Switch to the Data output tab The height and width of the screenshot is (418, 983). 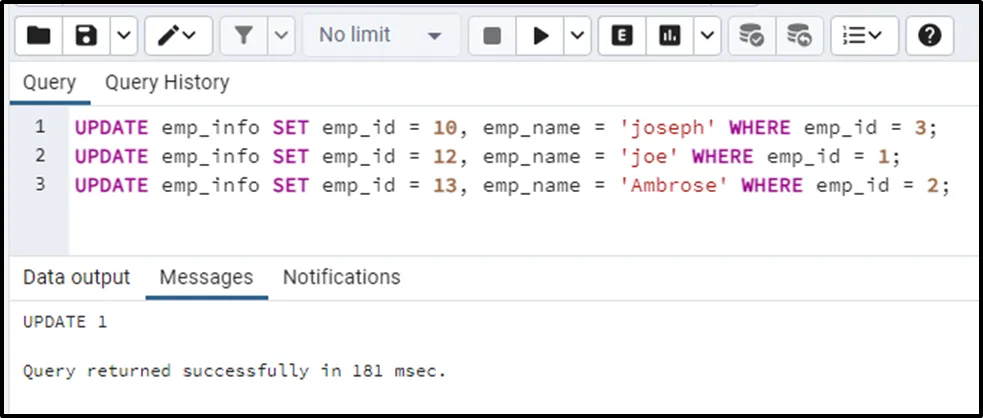pyautogui.click(x=77, y=277)
